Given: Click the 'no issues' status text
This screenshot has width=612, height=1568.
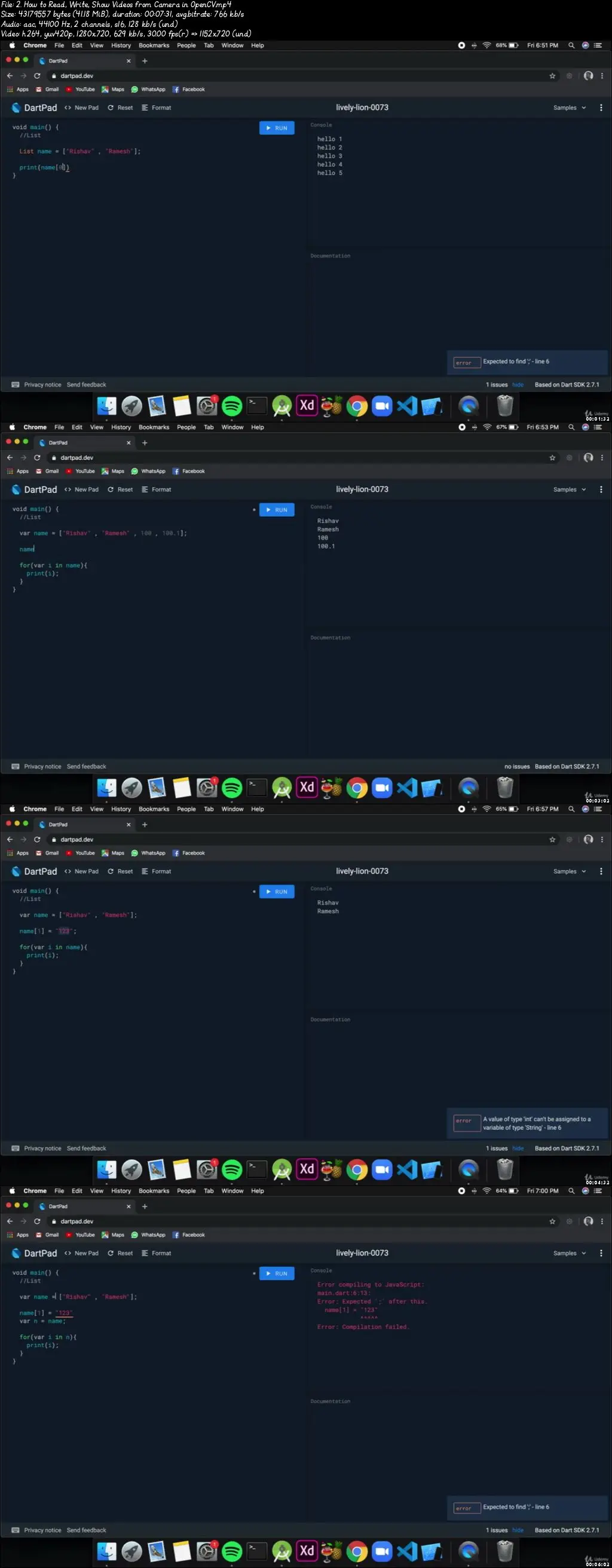Looking at the screenshot, I should (517, 766).
